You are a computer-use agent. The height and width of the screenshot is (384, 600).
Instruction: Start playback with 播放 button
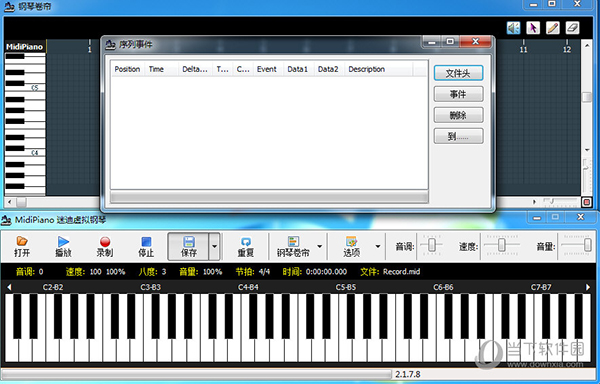click(63, 247)
